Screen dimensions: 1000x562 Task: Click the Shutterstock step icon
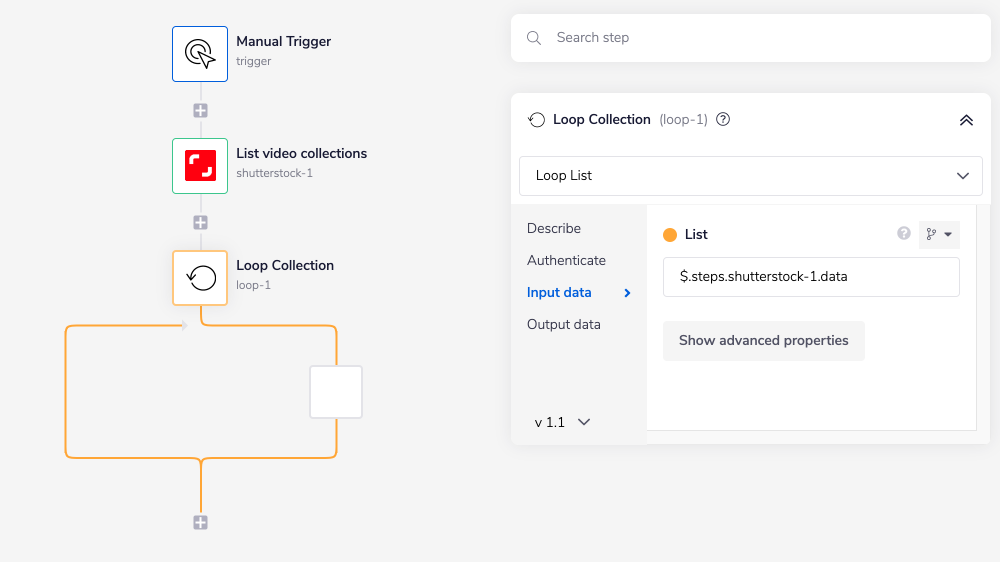pyautogui.click(x=200, y=166)
